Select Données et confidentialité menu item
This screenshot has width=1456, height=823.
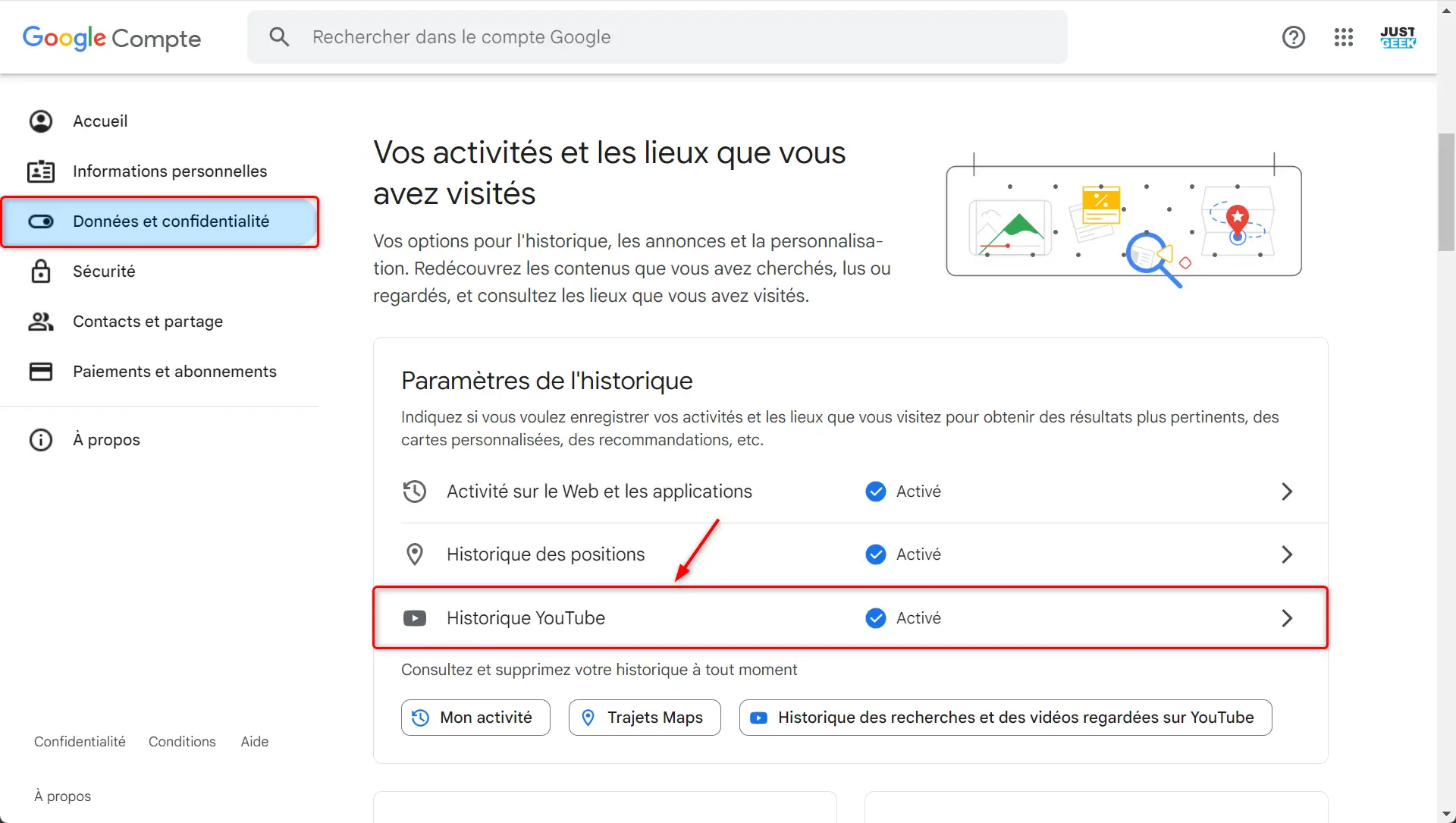point(159,221)
